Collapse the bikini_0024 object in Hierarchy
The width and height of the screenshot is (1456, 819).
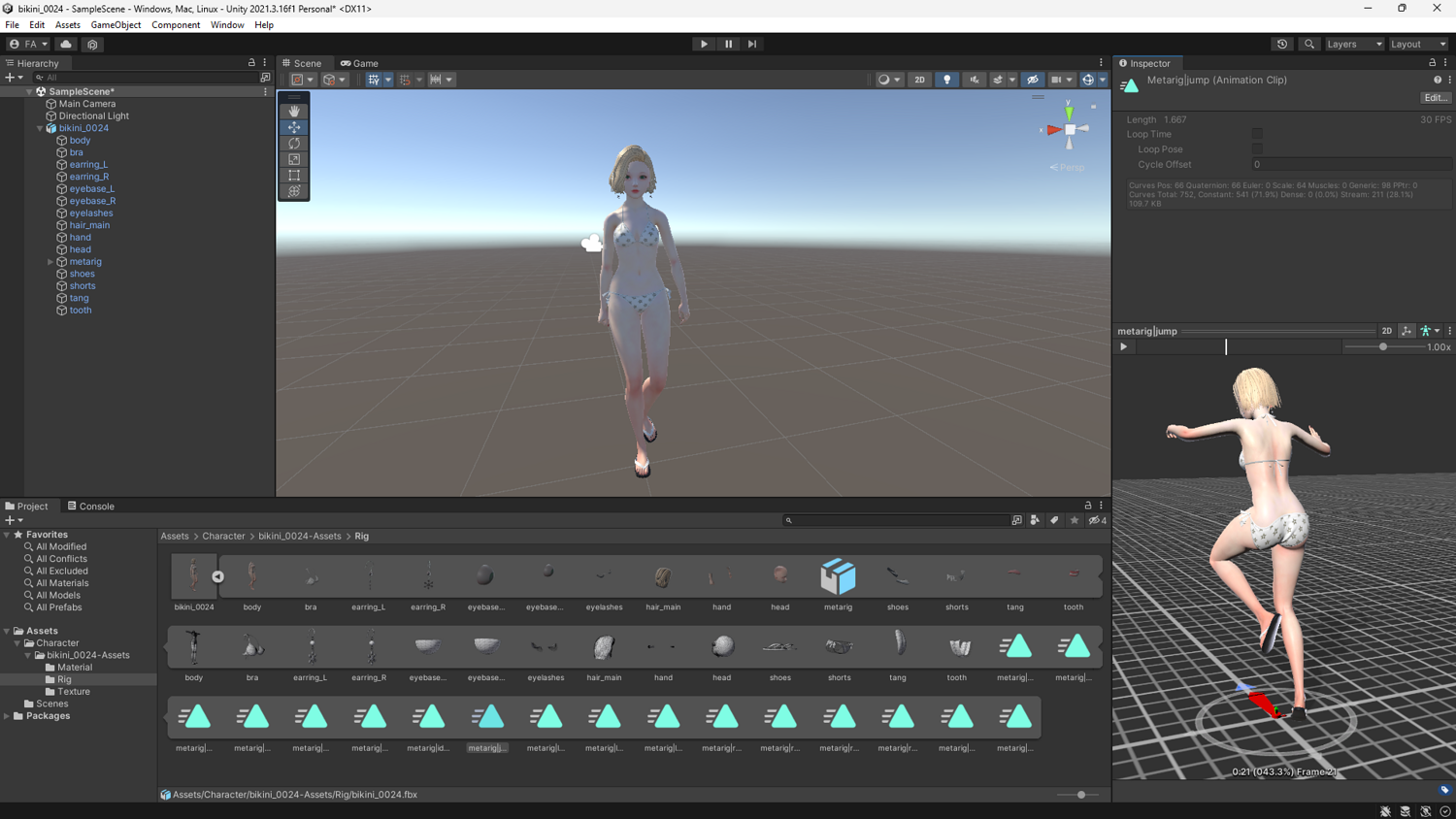coord(40,127)
